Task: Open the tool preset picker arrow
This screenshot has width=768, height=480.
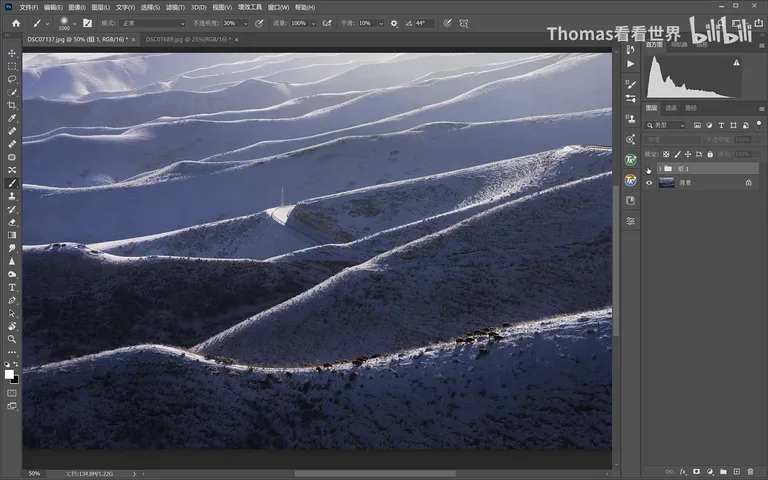Action: click(x=47, y=23)
